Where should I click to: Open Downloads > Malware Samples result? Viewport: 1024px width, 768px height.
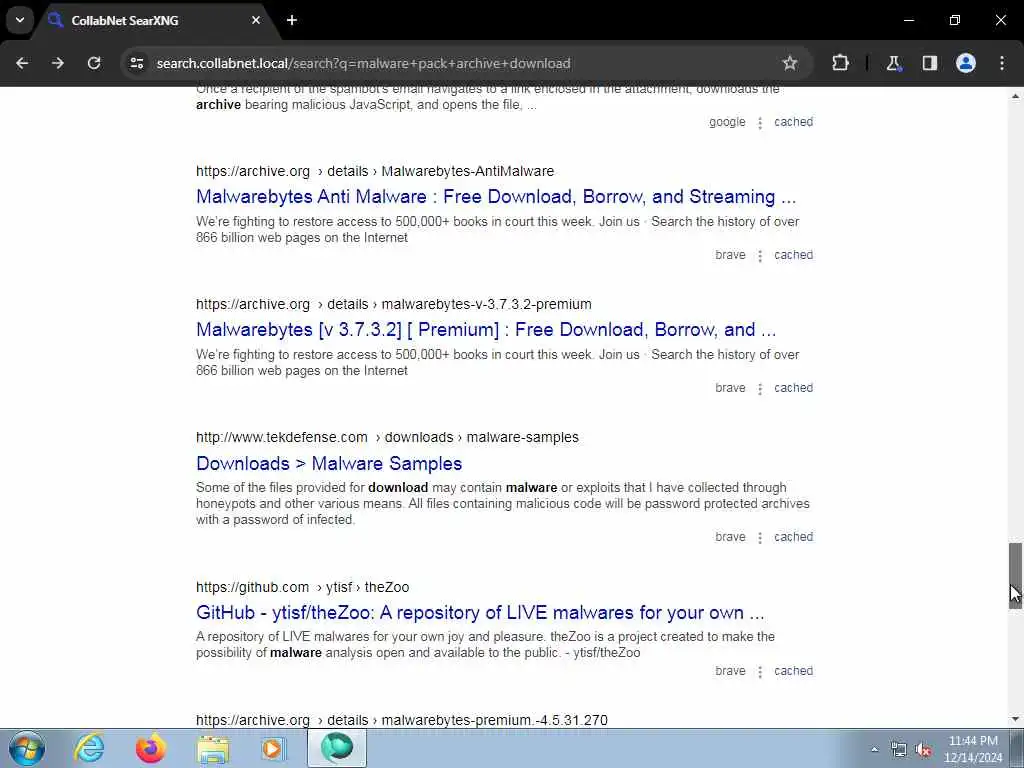pos(329,464)
